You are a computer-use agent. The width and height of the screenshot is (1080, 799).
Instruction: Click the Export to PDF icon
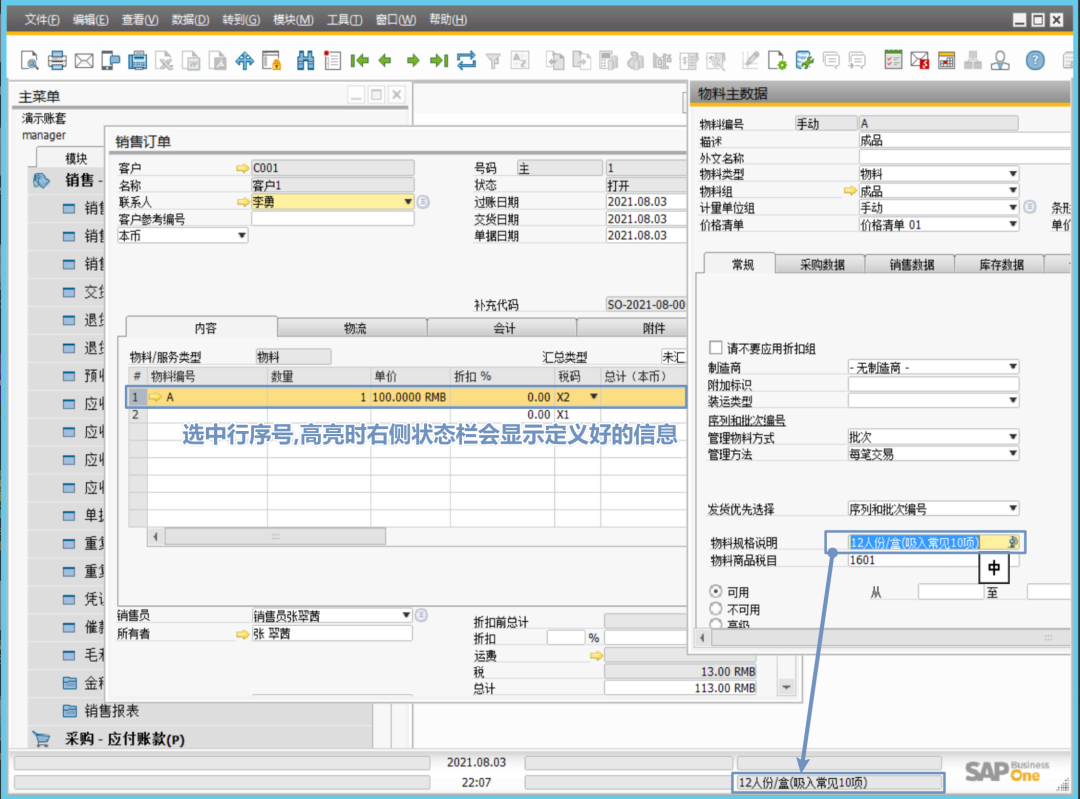218,61
